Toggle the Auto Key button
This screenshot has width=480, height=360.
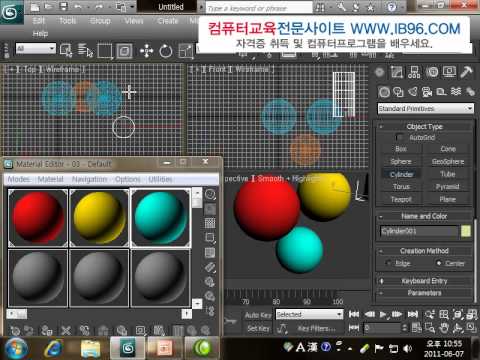point(258,315)
